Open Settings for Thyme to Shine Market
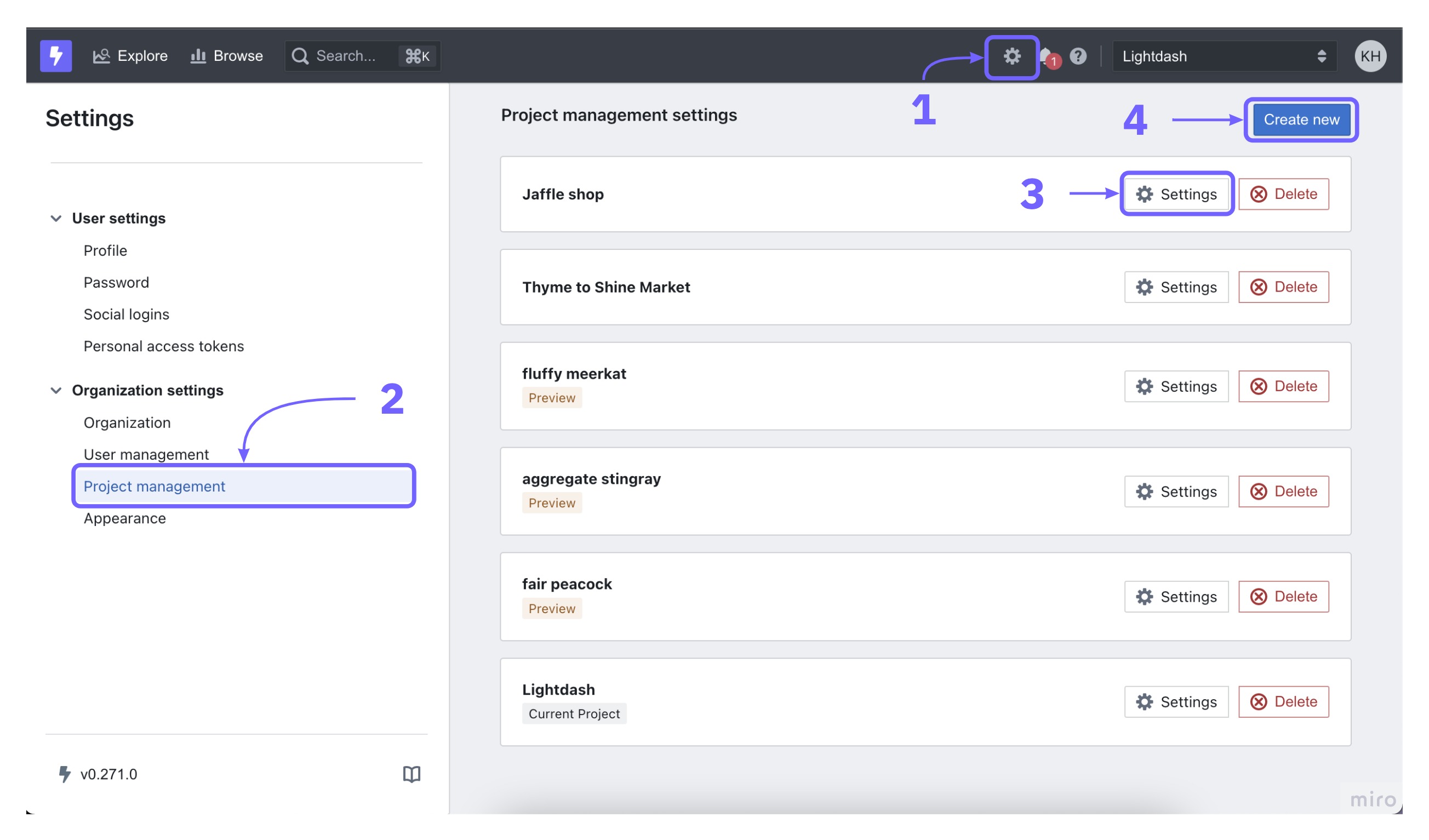This screenshot has height=840, width=1429. [x=1176, y=287]
